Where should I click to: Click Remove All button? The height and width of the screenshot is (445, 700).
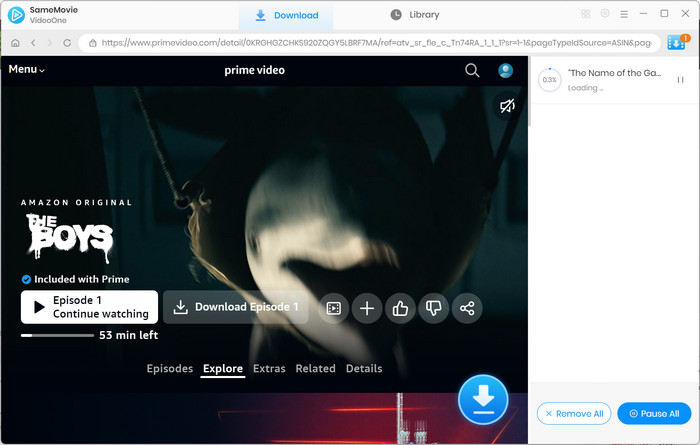coord(574,414)
